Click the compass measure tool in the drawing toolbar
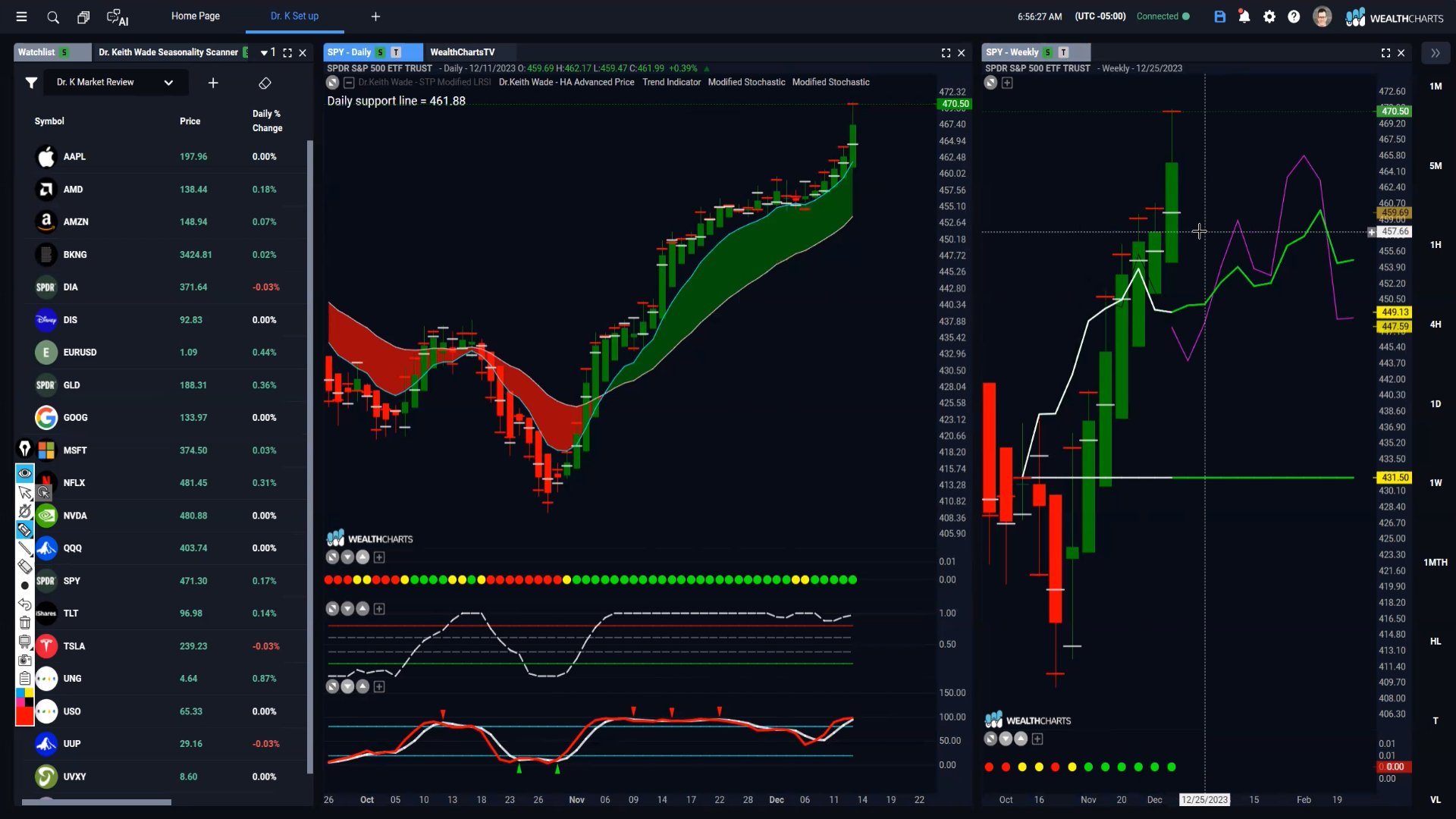1456x819 pixels. [x=25, y=511]
